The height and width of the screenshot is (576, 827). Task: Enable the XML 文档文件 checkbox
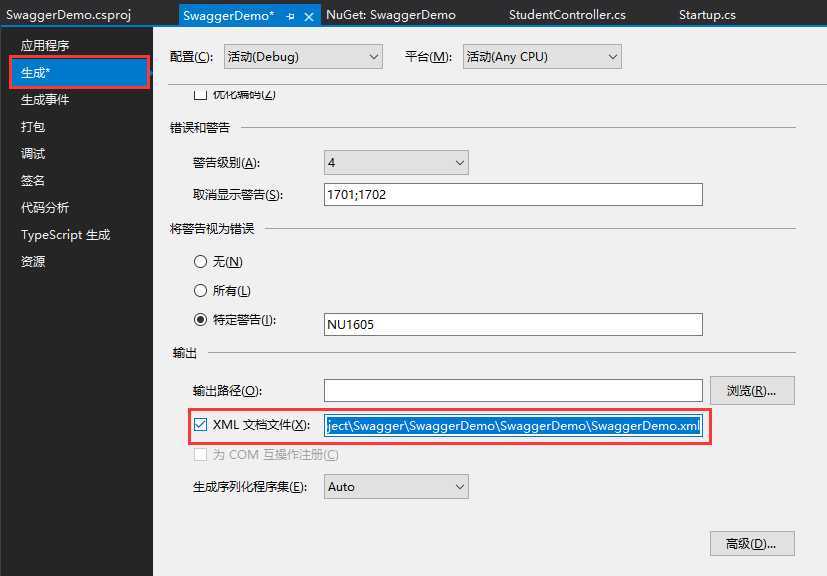(x=200, y=424)
